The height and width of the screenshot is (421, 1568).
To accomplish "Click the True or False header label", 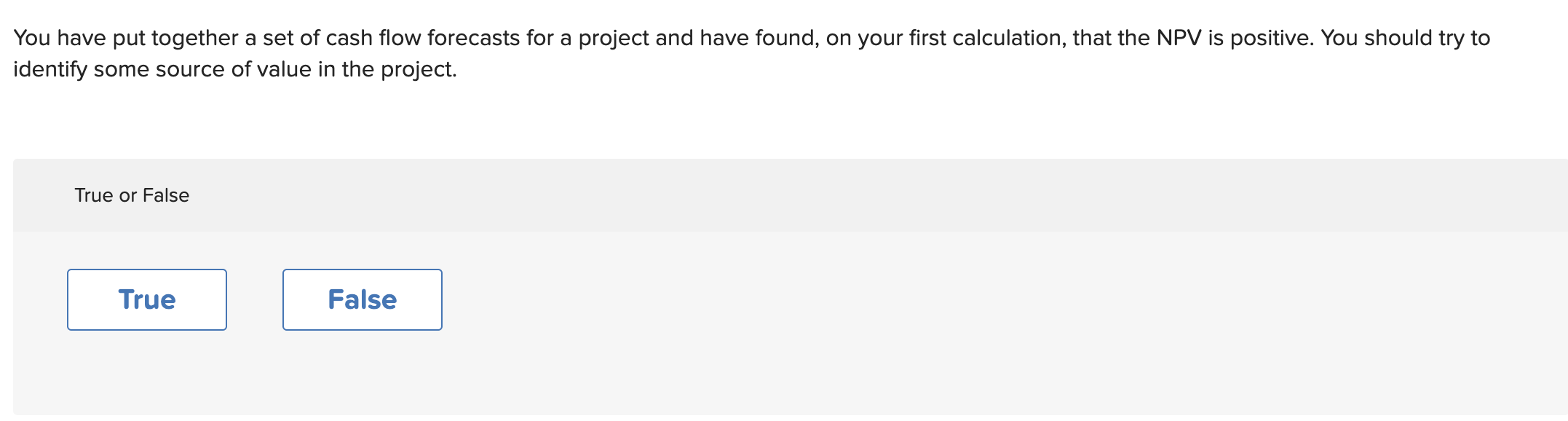I will [131, 194].
